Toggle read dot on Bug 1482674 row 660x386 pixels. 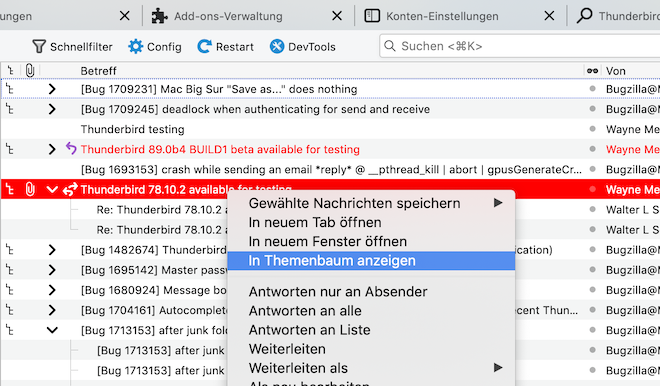point(593,250)
